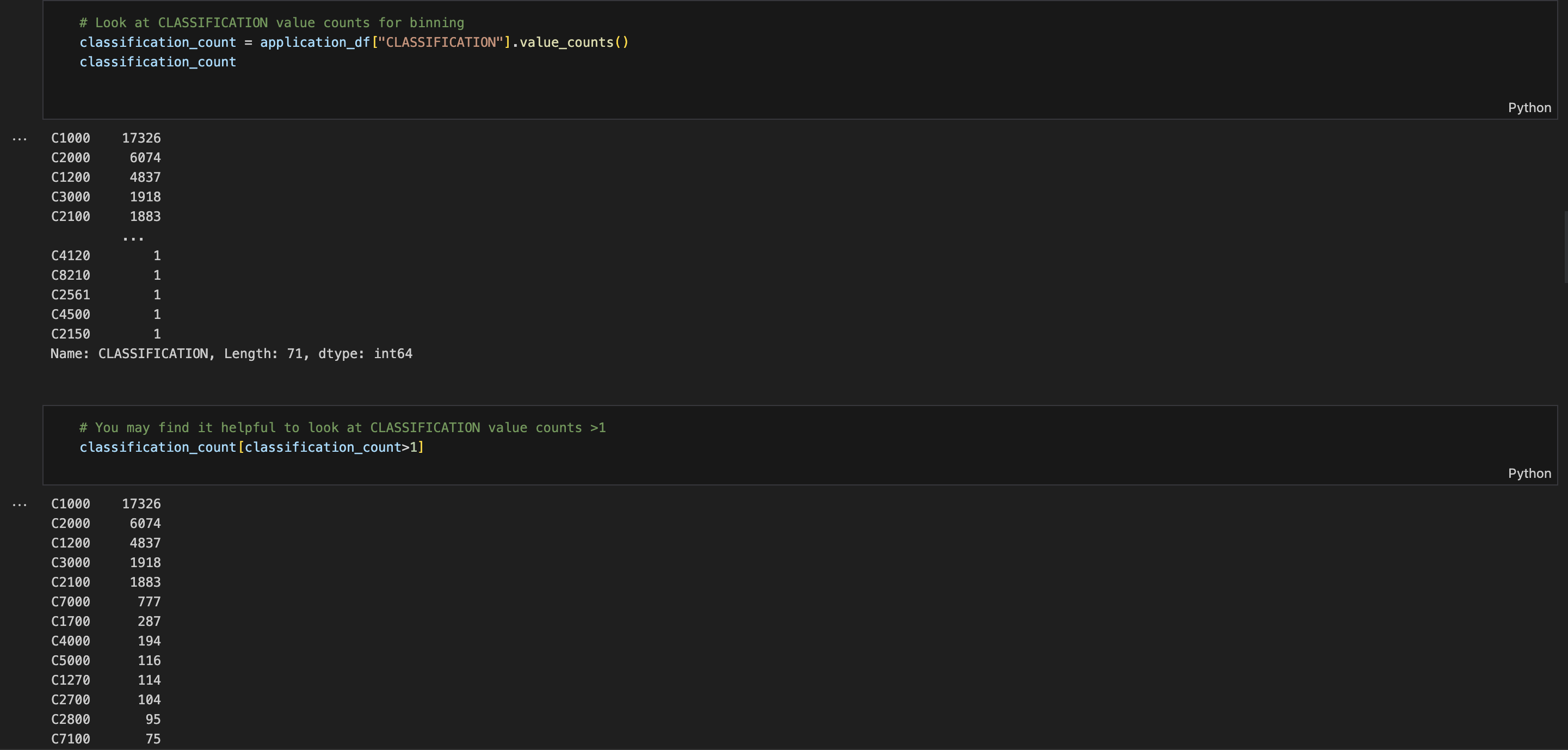Select C1270 114 row in second output
The image size is (1568, 750).
(x=106, y=680)
